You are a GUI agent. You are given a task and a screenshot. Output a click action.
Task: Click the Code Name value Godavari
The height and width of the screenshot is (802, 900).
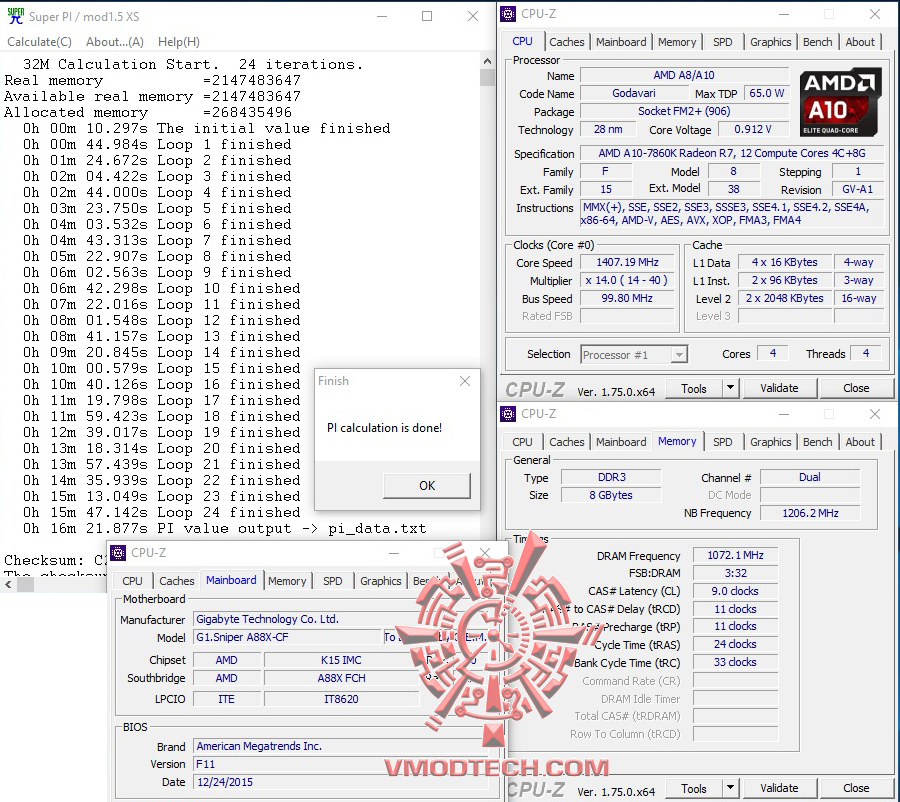coord(634,94)
